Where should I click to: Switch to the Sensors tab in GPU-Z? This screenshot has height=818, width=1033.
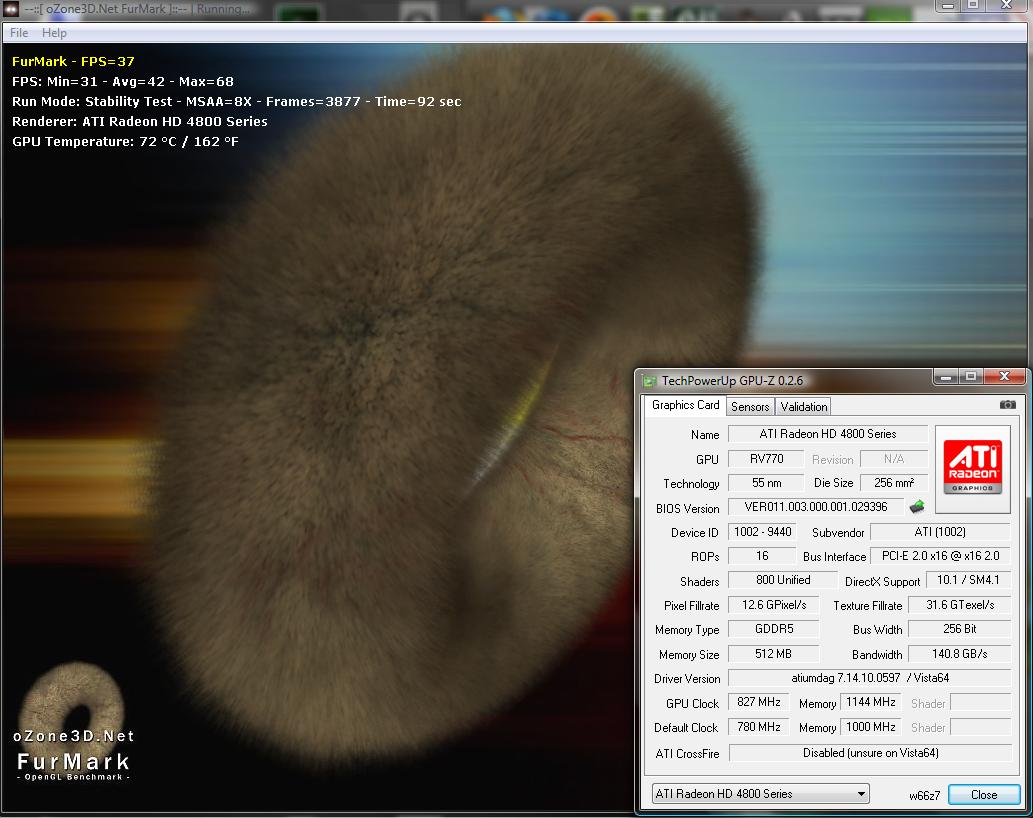[750, 406]
